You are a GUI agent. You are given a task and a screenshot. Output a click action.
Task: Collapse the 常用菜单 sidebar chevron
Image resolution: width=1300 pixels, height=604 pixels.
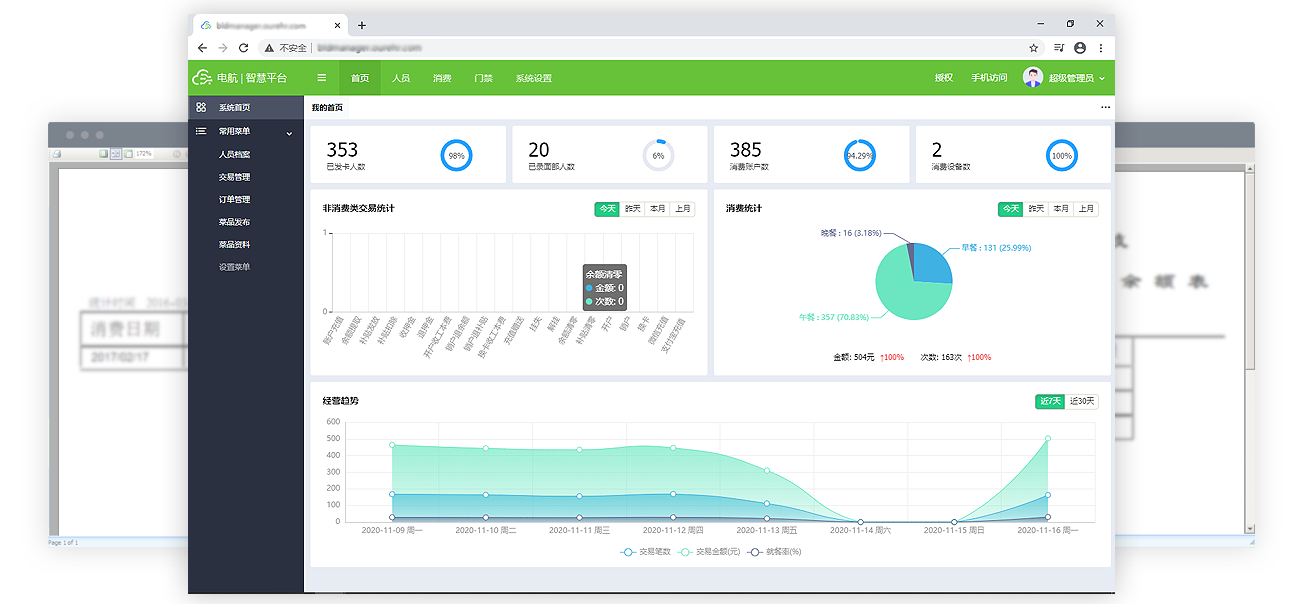[289, 132]
